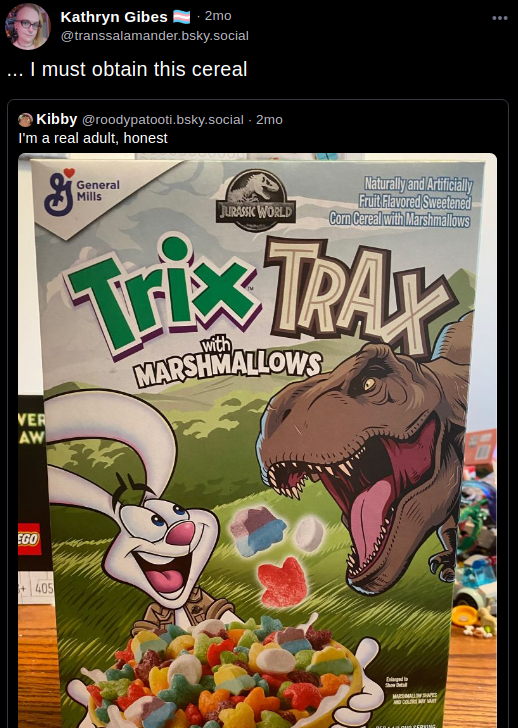
Task: Open the post options three-dot menu
Action: pos(500,18)
